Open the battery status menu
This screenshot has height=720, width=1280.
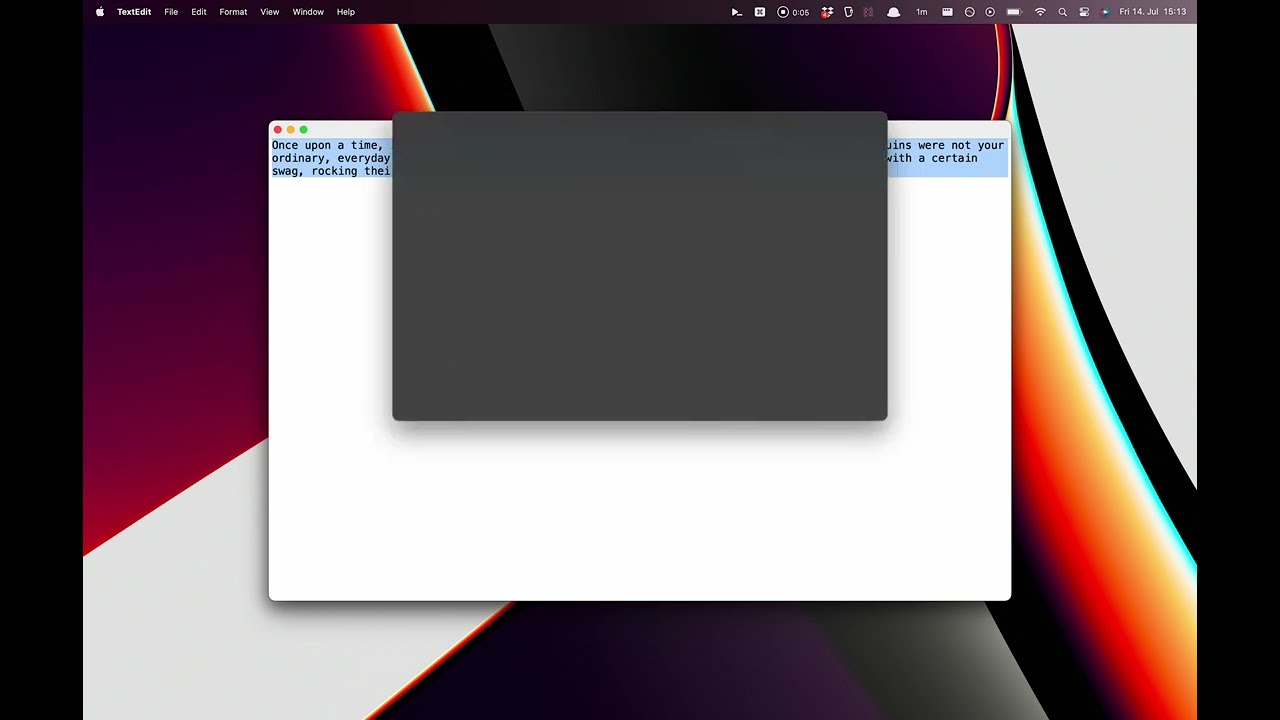coord(1014,12)
